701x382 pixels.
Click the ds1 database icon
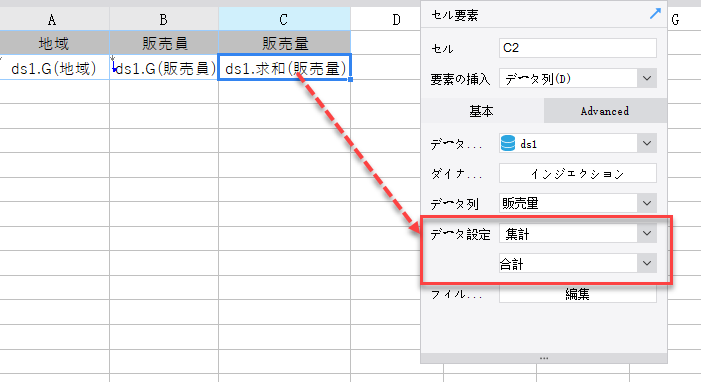click(x=508, y=144)
